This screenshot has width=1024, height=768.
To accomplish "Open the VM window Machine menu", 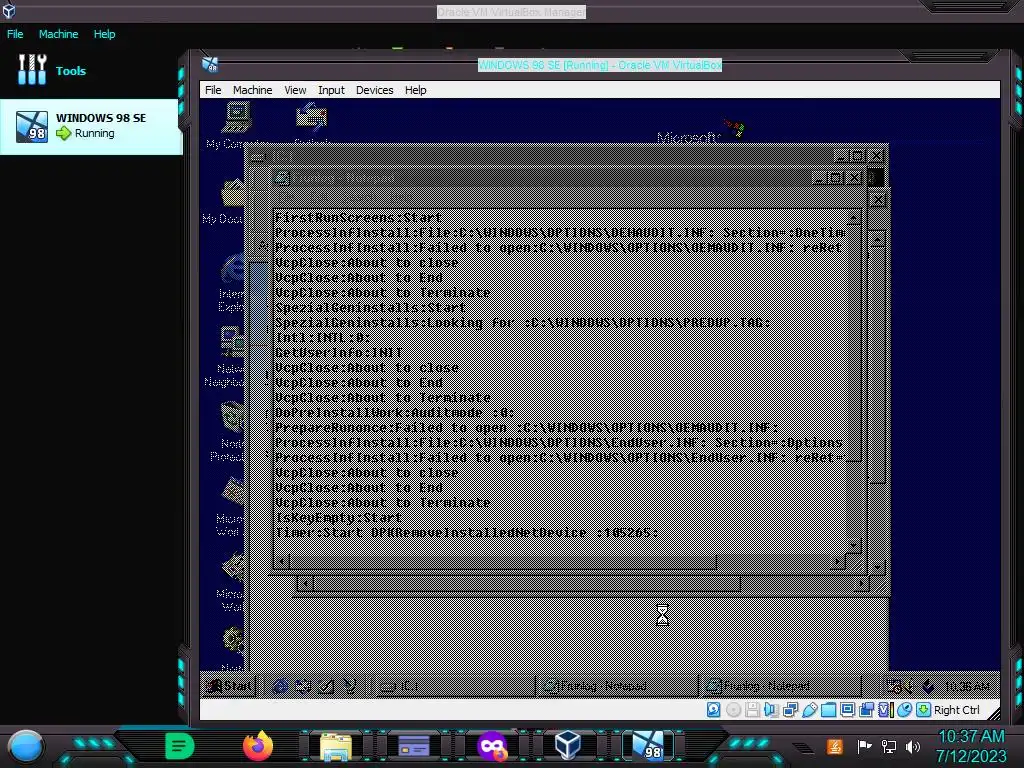I will click(252, 90).
